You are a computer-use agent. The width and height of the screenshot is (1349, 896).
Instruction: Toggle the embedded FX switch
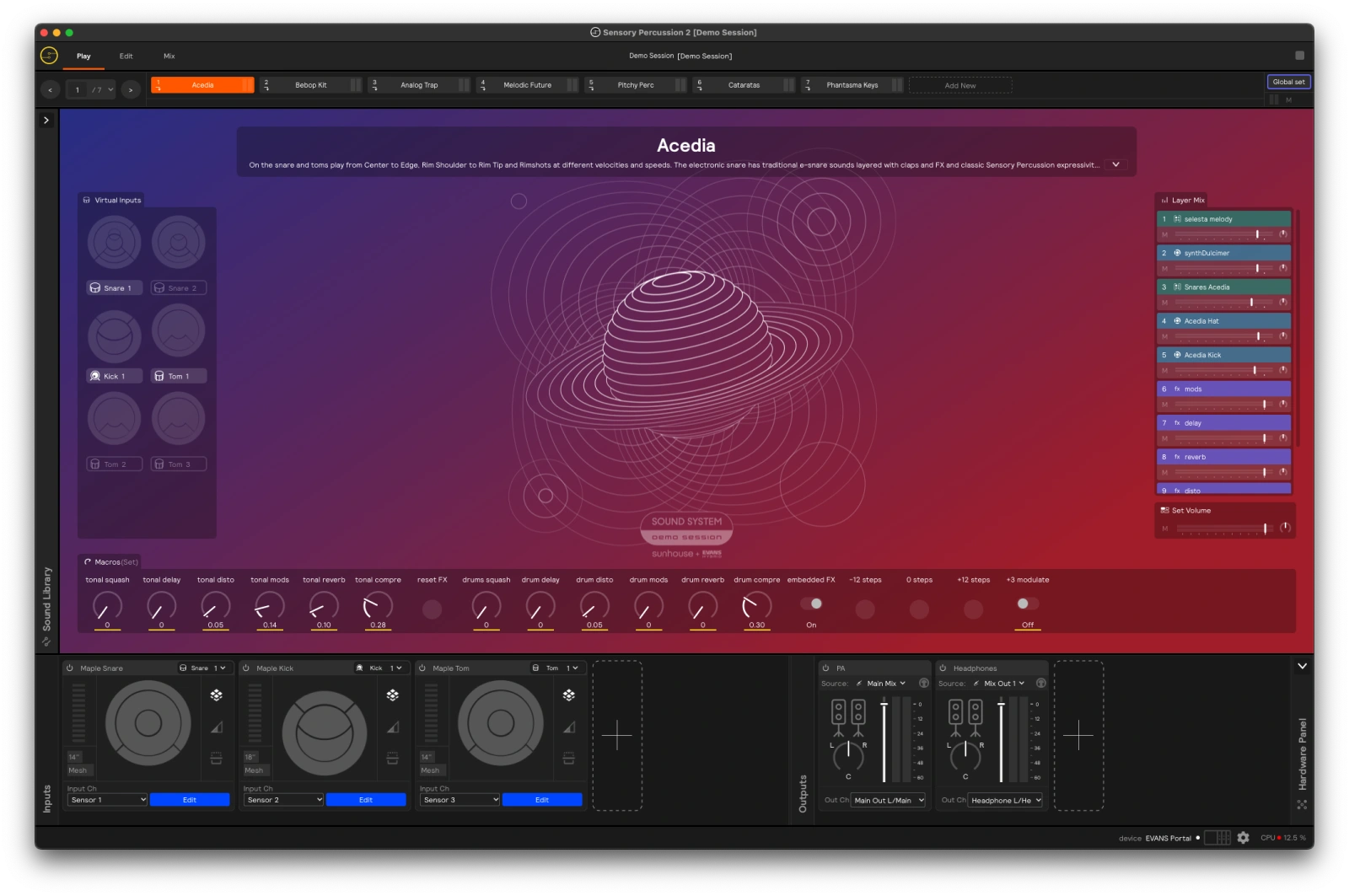coord(811,604)
